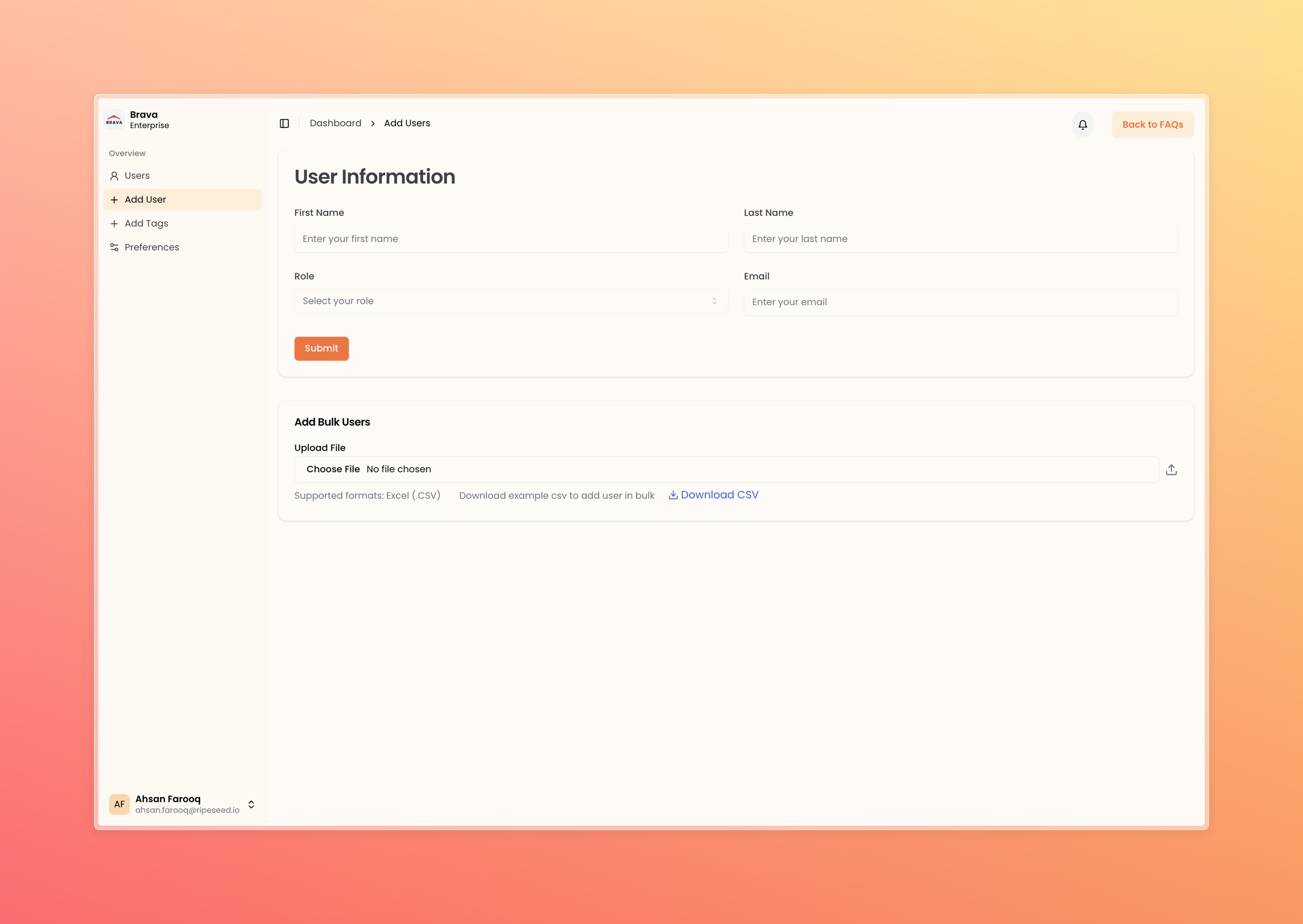Click 'Supported formats: Excel (.CSV)' text
The width and height of the screenshot is (1303, 924).
coord(367,496)
